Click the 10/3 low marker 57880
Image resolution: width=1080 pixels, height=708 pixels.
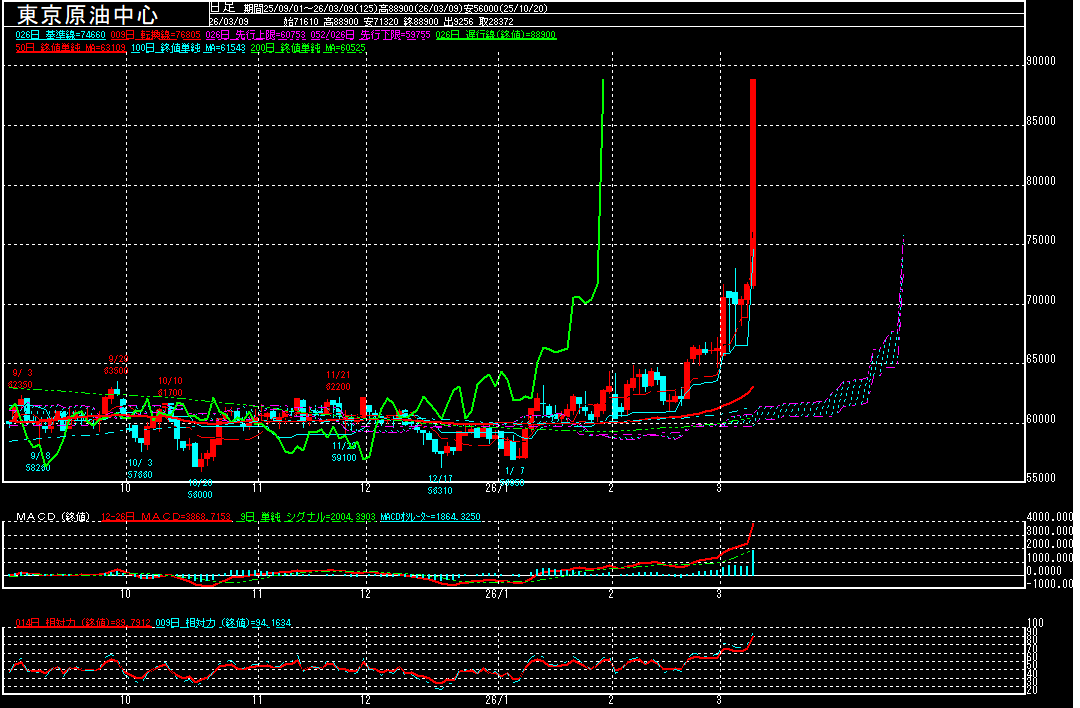click(139, 469)
